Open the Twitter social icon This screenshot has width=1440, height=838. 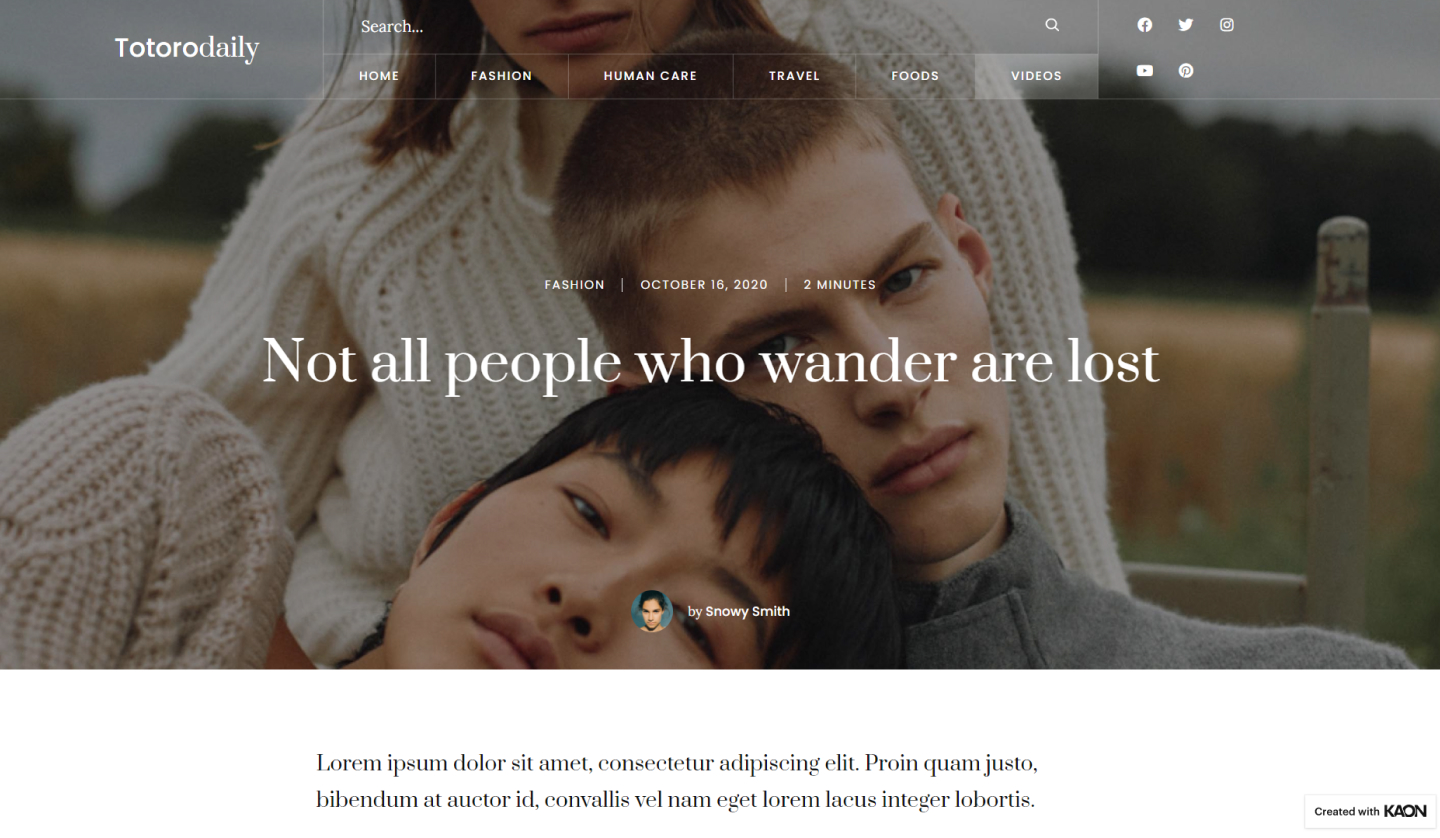click(x=1186, y=25)
